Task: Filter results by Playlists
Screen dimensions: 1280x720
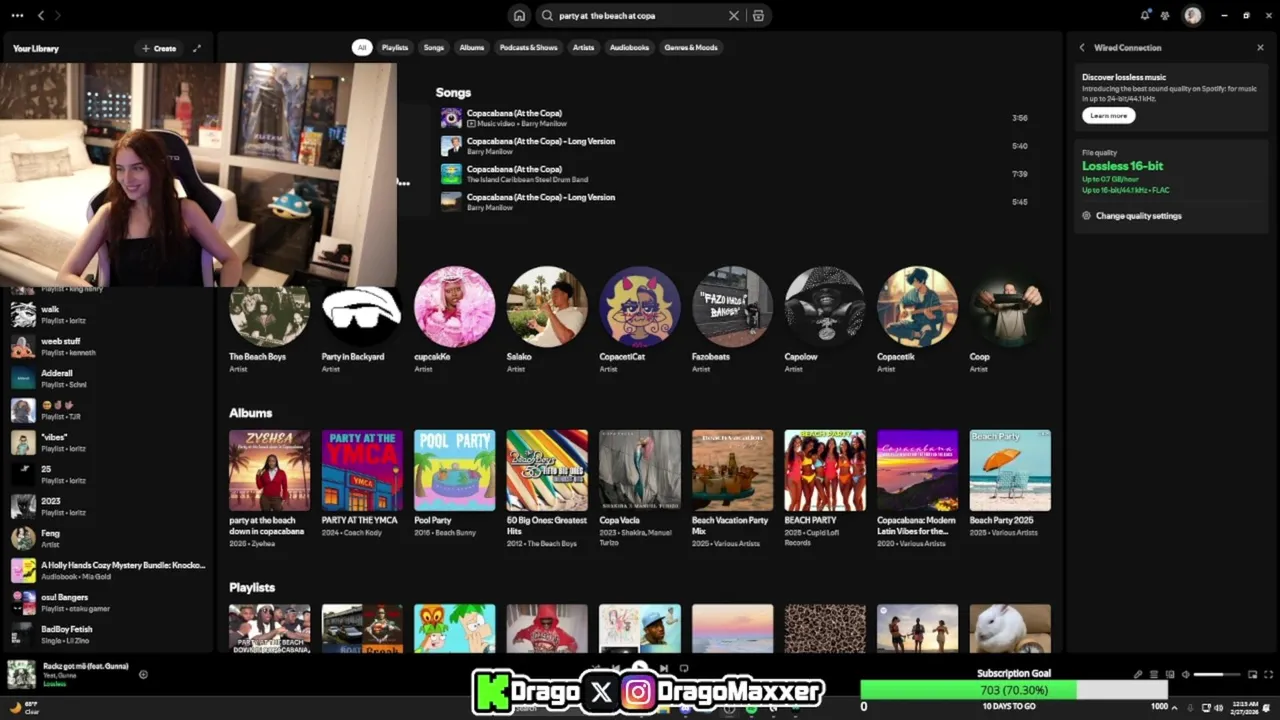Action: (x=395, y=47)
